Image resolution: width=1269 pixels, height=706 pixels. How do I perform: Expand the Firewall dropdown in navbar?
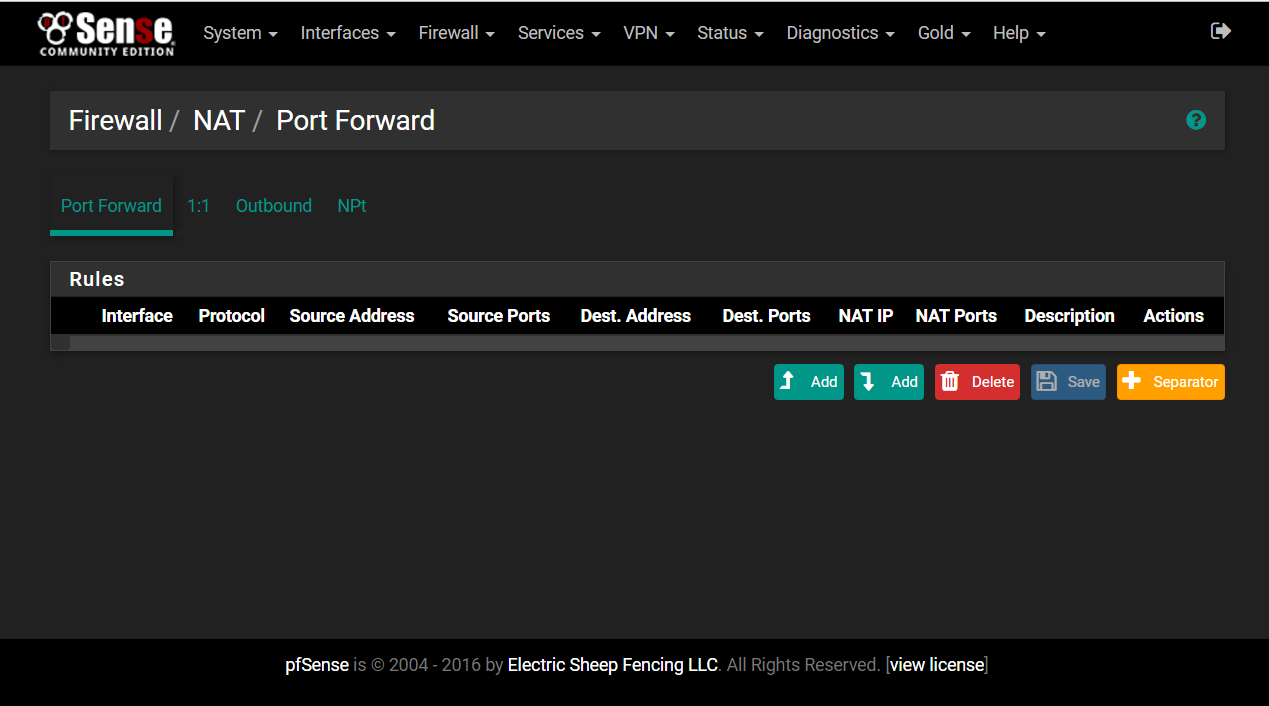click(x=456, y=33)
